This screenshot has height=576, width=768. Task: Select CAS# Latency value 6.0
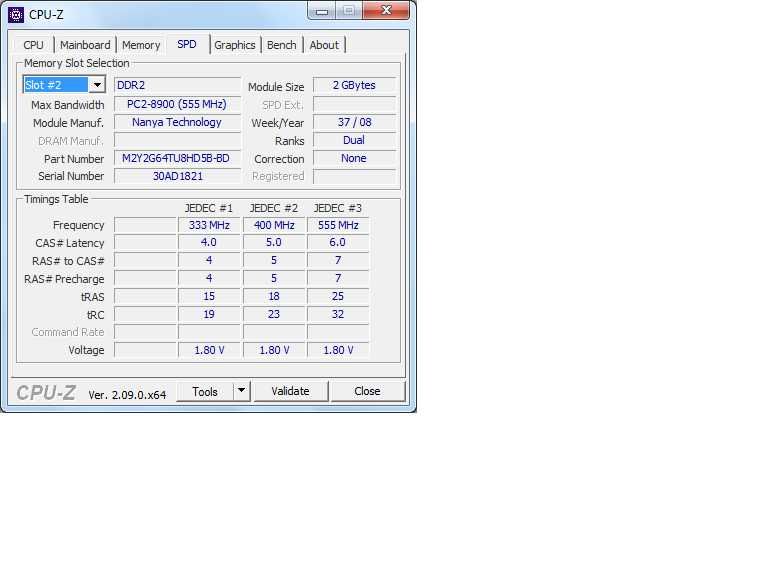pyautogui.click(x=338, y=242)
